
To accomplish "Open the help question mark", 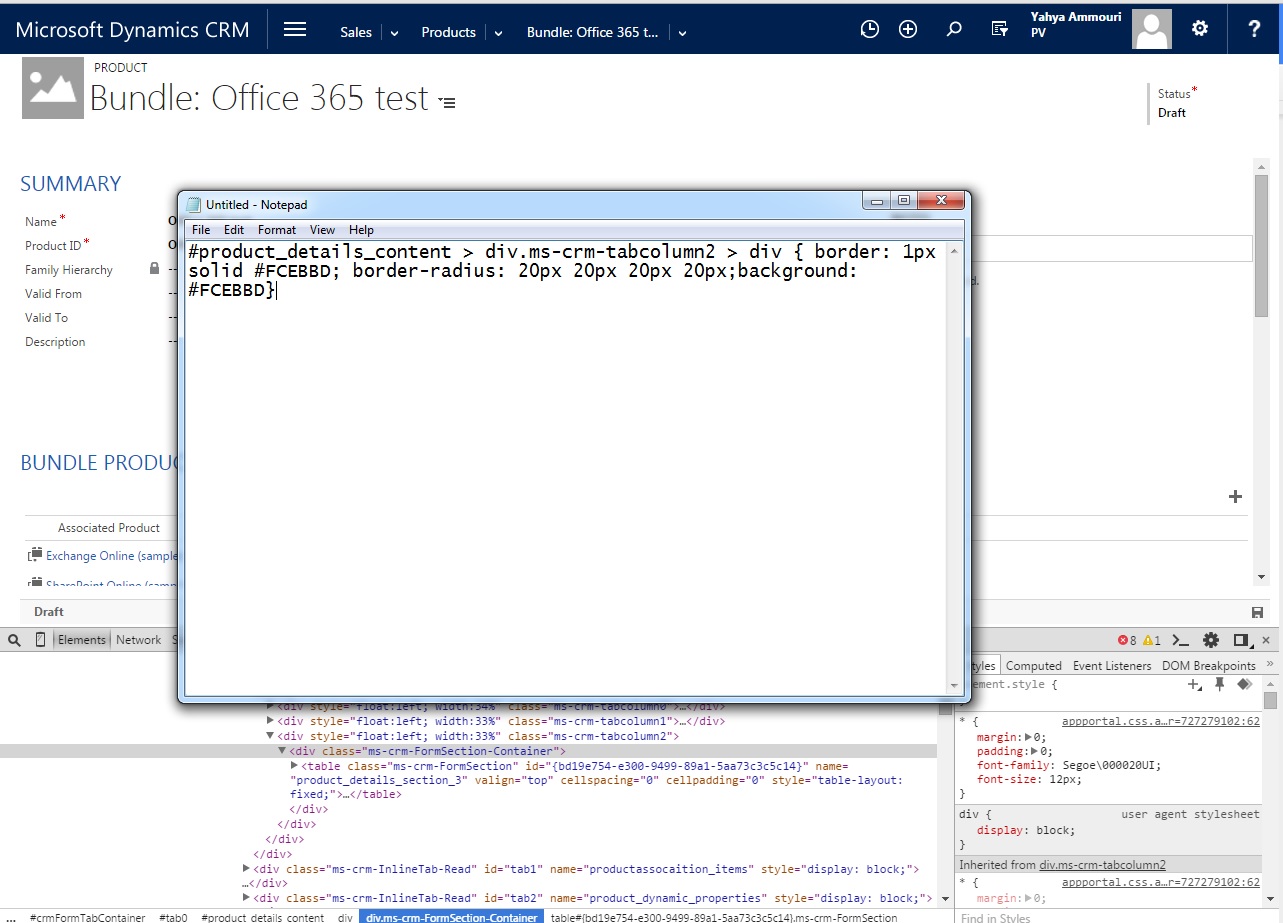I will coord(1254,29).
